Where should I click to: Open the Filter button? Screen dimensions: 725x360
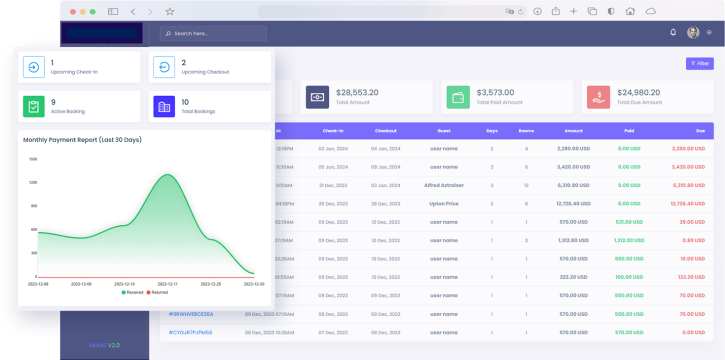click(x=700, y=64)
